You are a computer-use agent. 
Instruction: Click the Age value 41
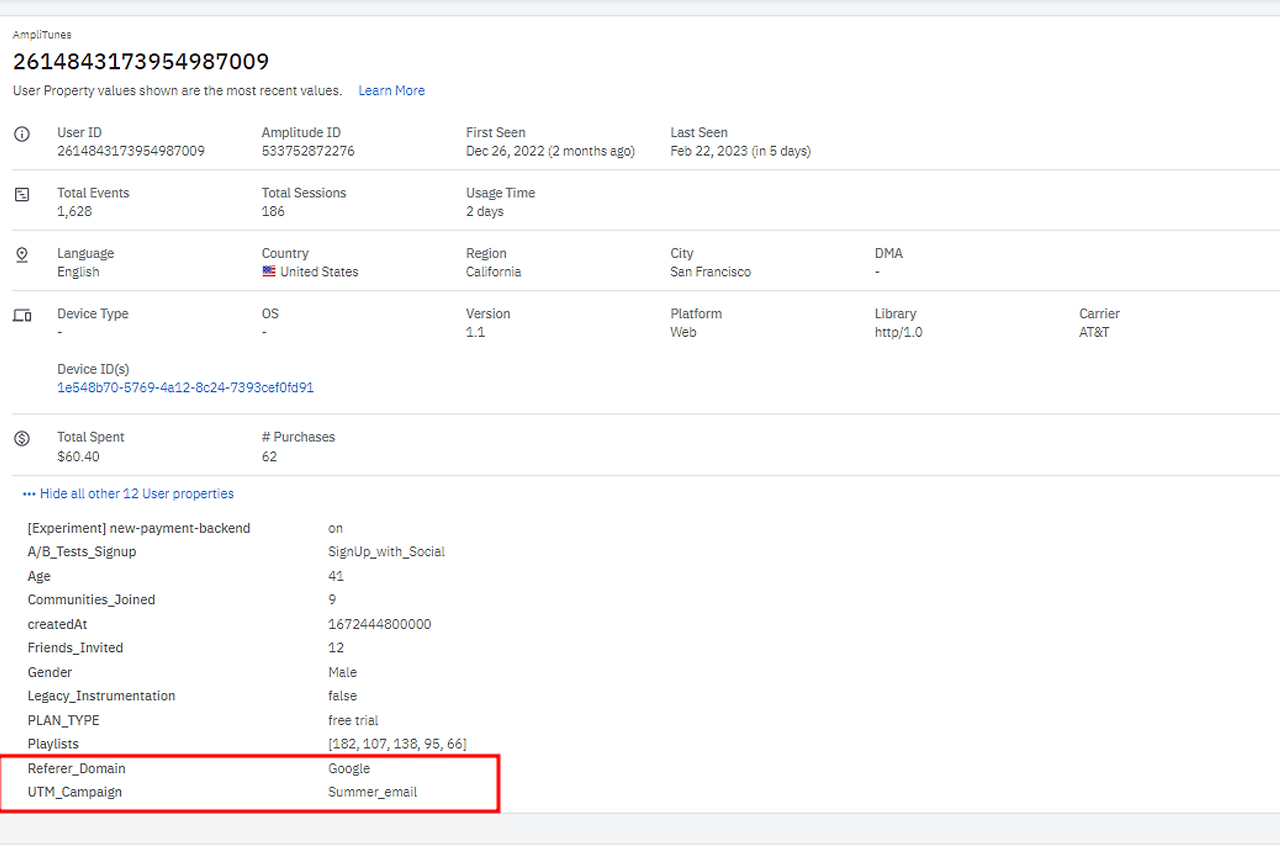point(335,576)
